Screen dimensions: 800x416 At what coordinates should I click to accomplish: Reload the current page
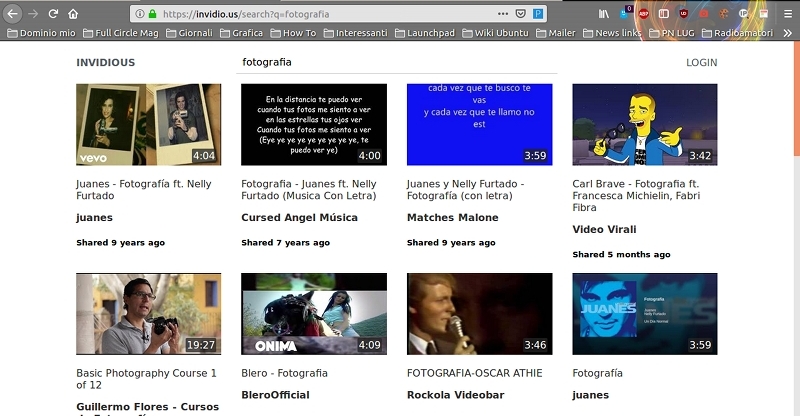tap(54, 14)
